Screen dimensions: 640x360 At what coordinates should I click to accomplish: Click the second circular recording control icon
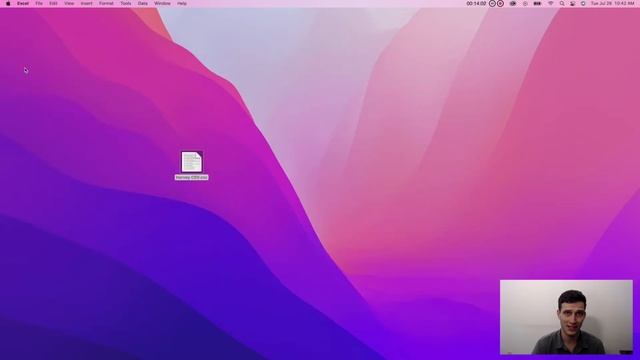coord(500,3)
